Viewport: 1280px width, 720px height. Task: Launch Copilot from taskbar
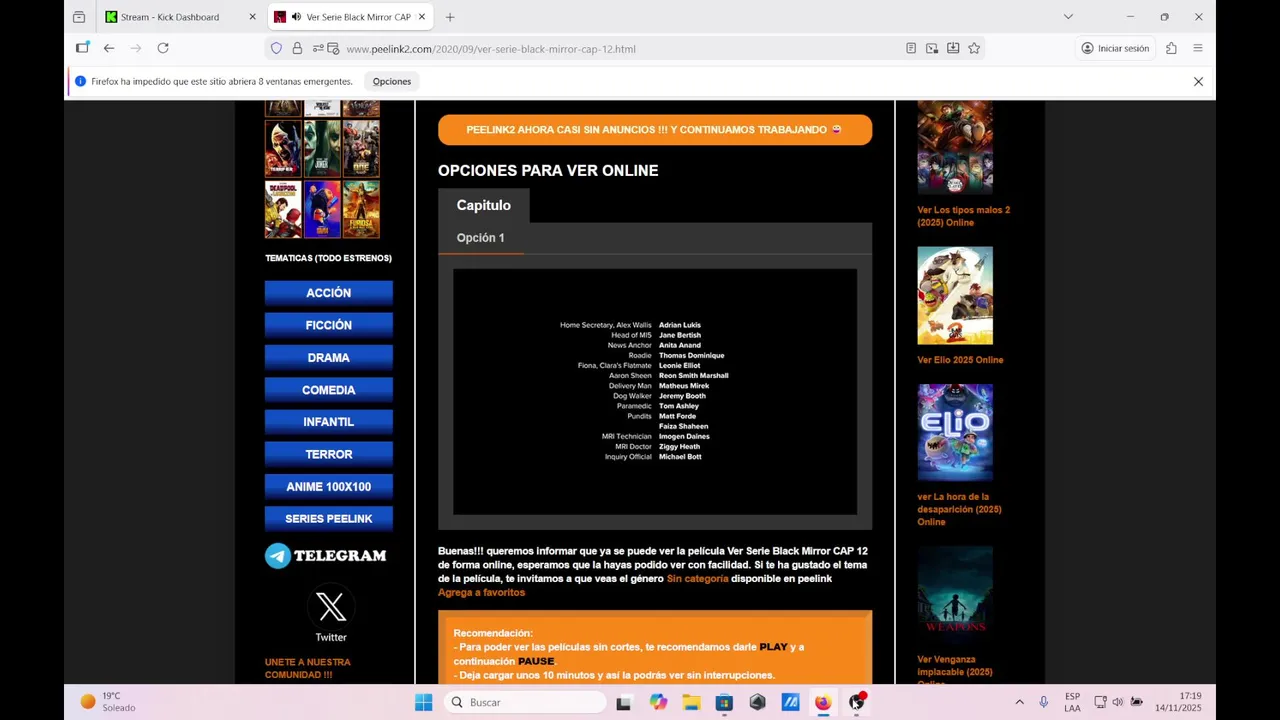tap(658, 702)
